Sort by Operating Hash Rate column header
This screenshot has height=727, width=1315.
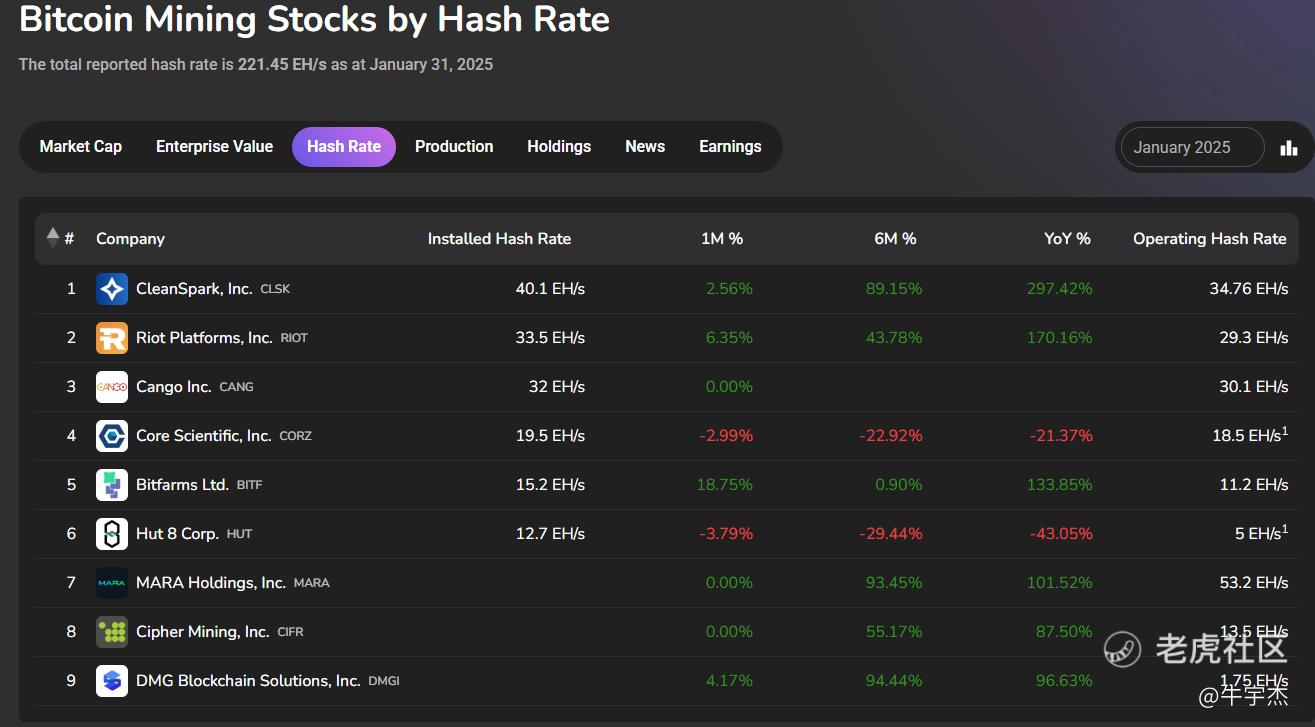pos(1210,239)
